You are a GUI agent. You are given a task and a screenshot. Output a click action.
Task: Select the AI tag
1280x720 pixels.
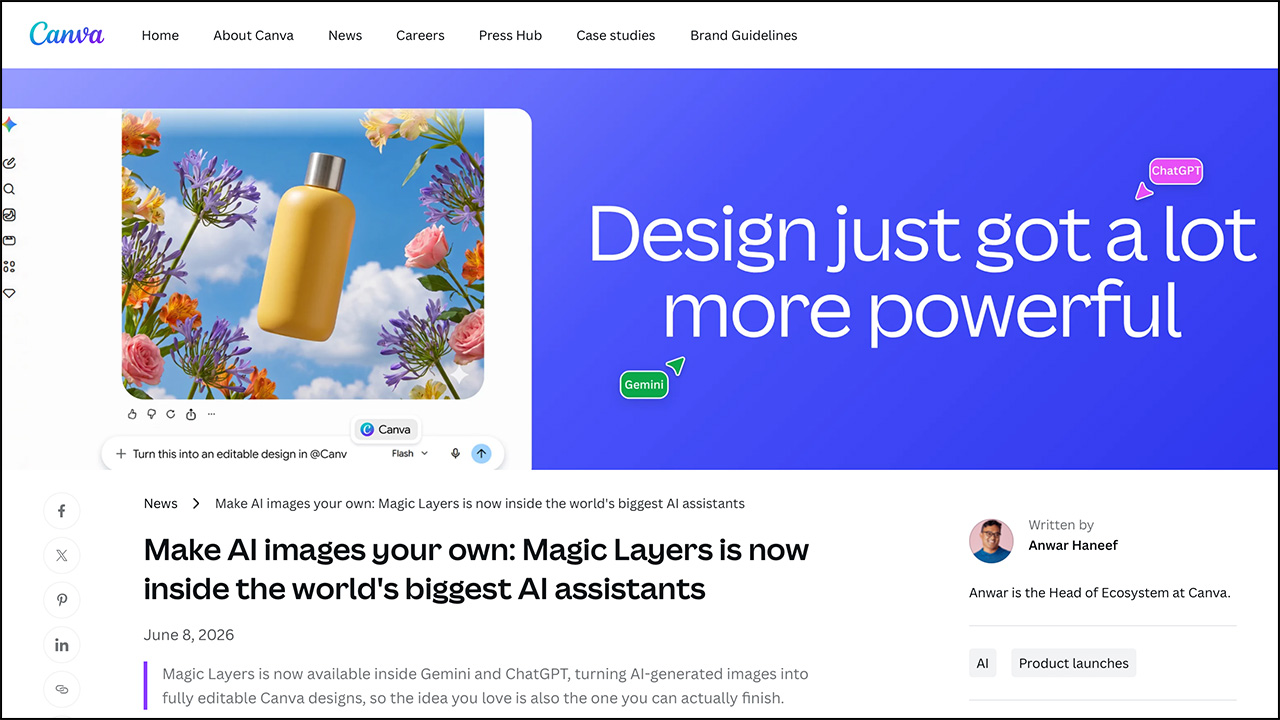983,663
